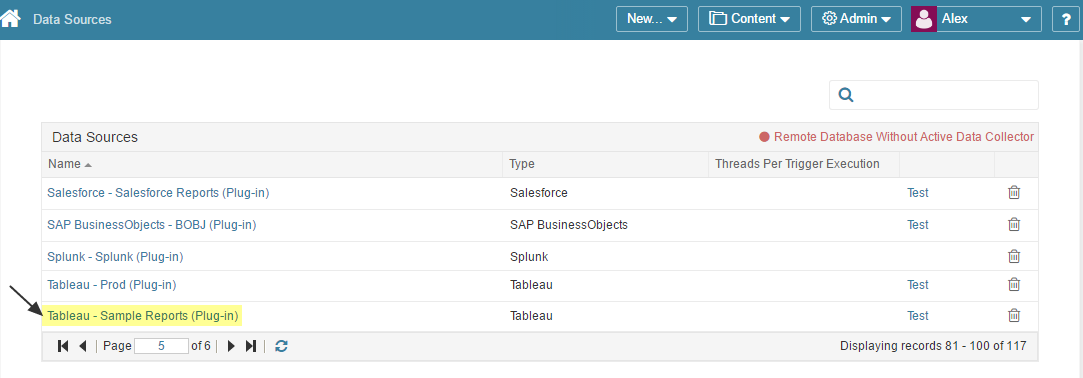Open the Help question mark button
This screenshot has height=378, width=1083.
click(1066, 19)
